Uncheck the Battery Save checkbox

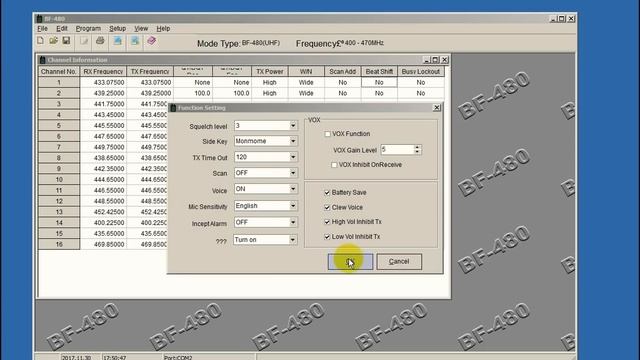327,192
